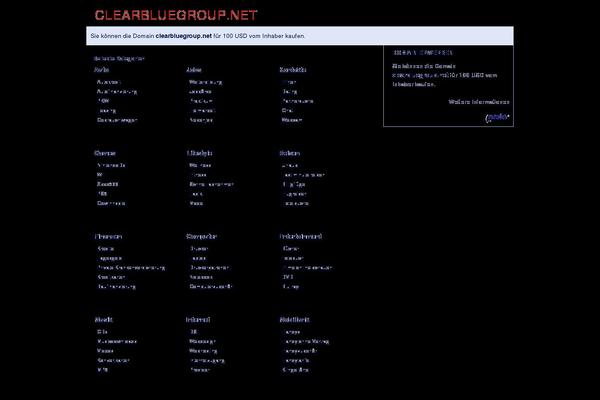This screenshot has height=400, width=600.
Task: Open the Reisen category heading
Action: (x=291, y=153)
